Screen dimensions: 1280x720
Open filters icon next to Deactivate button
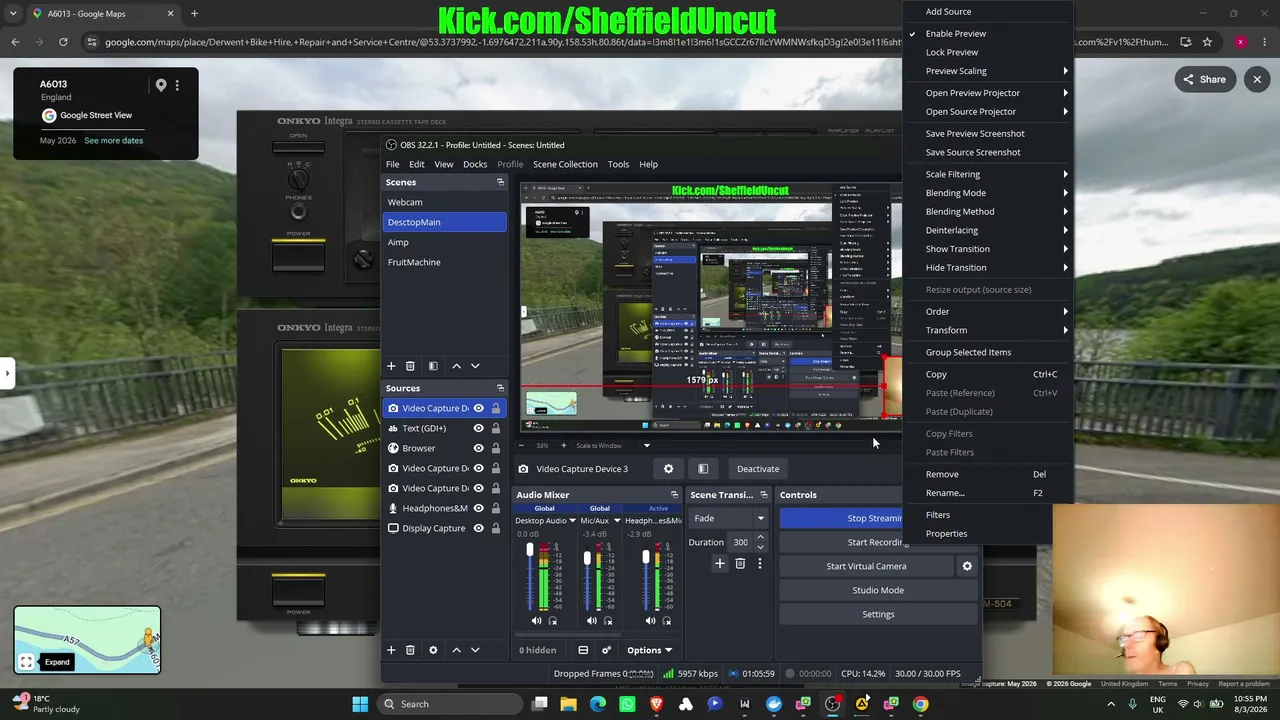click(703, 469)
